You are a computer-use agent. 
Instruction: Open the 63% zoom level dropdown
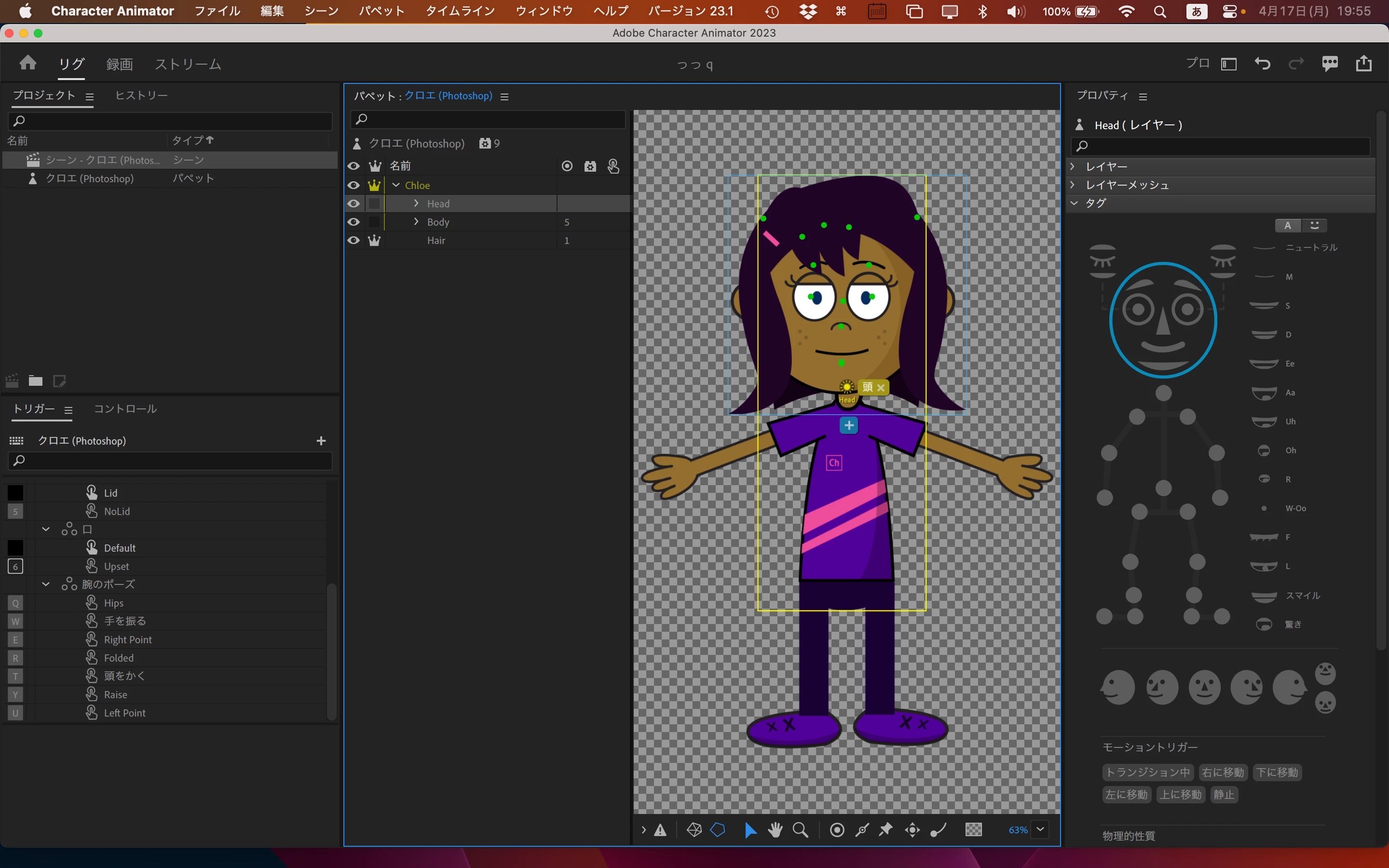coord(1040,829)
